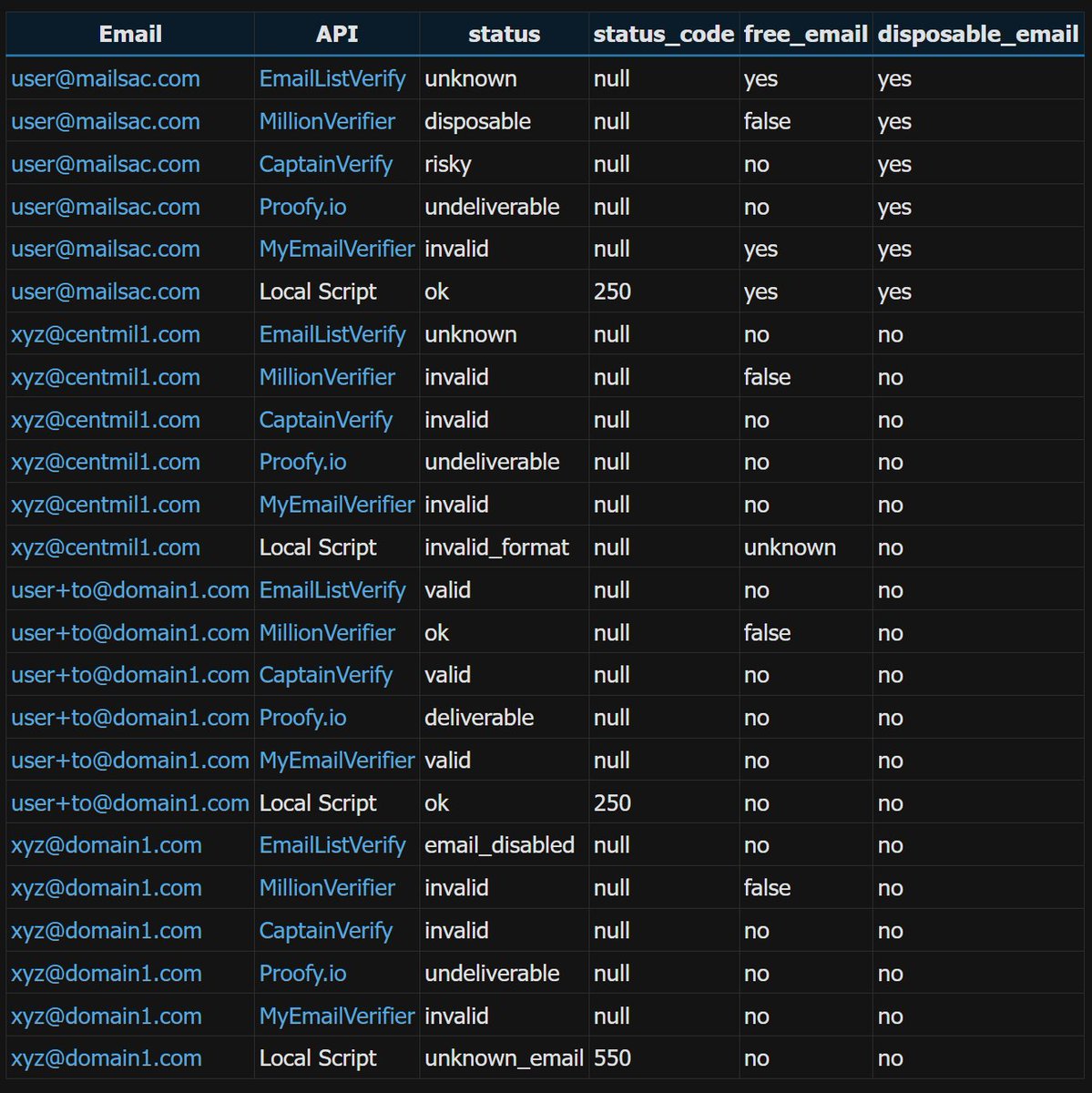Screen dimensions: 1092x1093
Task: Open user@mailsac.com link in MyEmailVerifier row
Action: [x=106, y=250]
